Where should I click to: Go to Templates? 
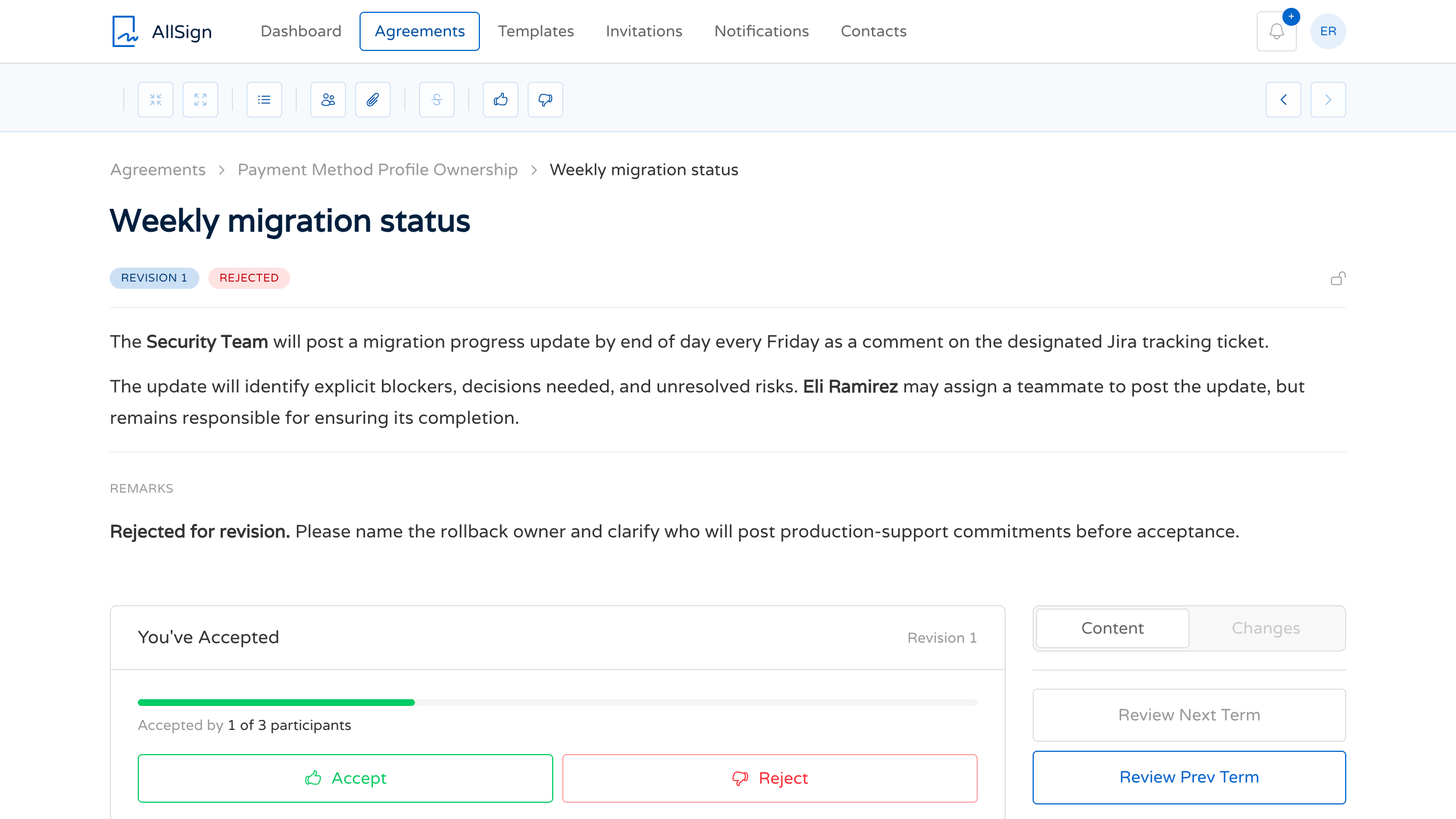point(536,31)
